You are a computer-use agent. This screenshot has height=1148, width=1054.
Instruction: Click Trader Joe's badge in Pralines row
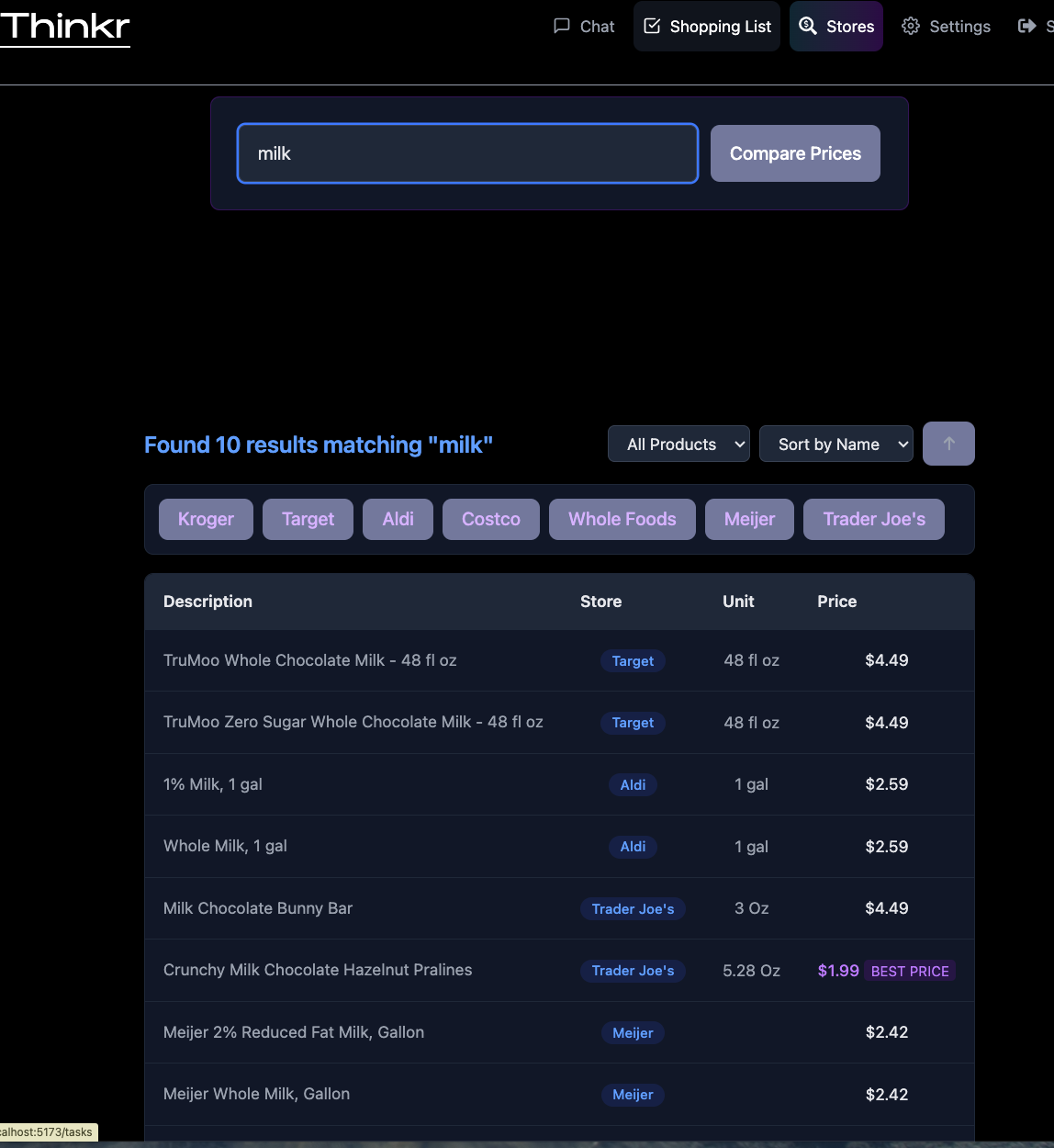click(633, 971)
